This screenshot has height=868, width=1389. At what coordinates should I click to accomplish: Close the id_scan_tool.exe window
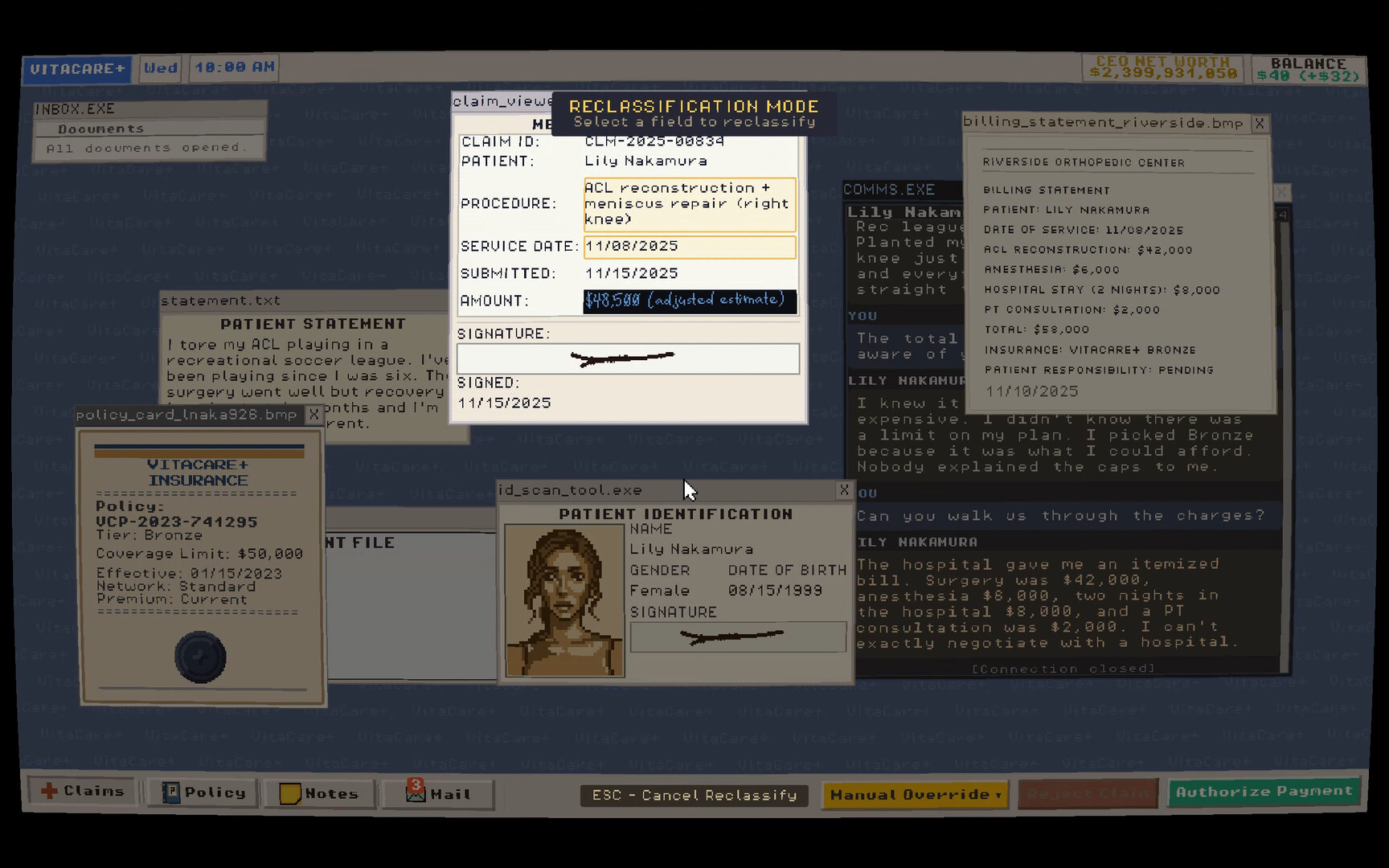point(844,489)
